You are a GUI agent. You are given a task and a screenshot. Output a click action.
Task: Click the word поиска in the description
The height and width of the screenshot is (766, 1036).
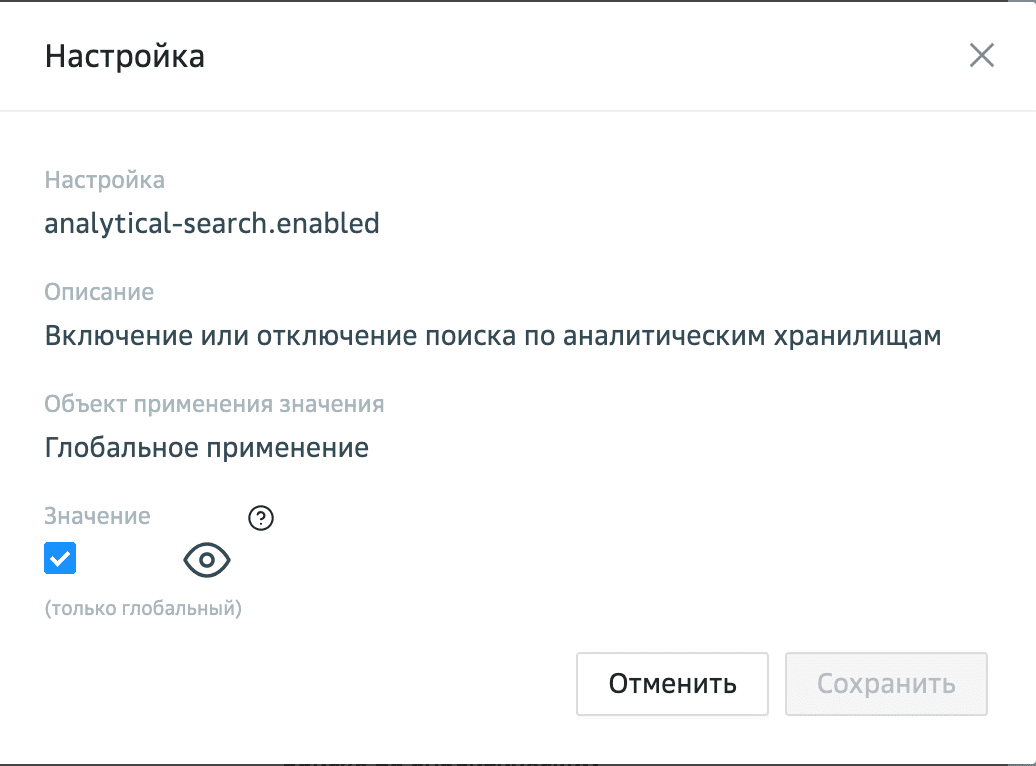475,335
